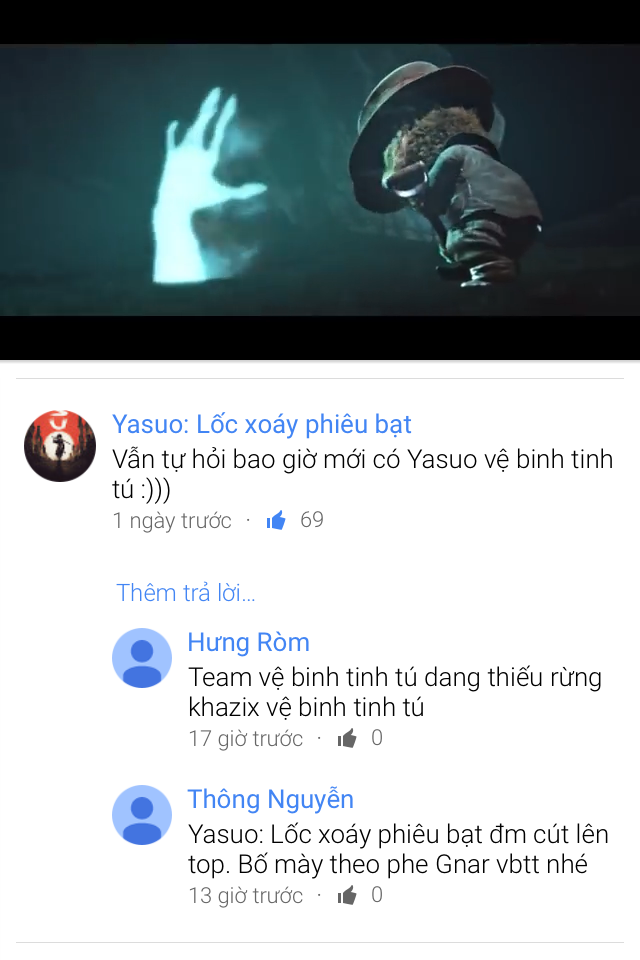Select Hưng Ròm's reply about khazix

click(x=395, y=692)
